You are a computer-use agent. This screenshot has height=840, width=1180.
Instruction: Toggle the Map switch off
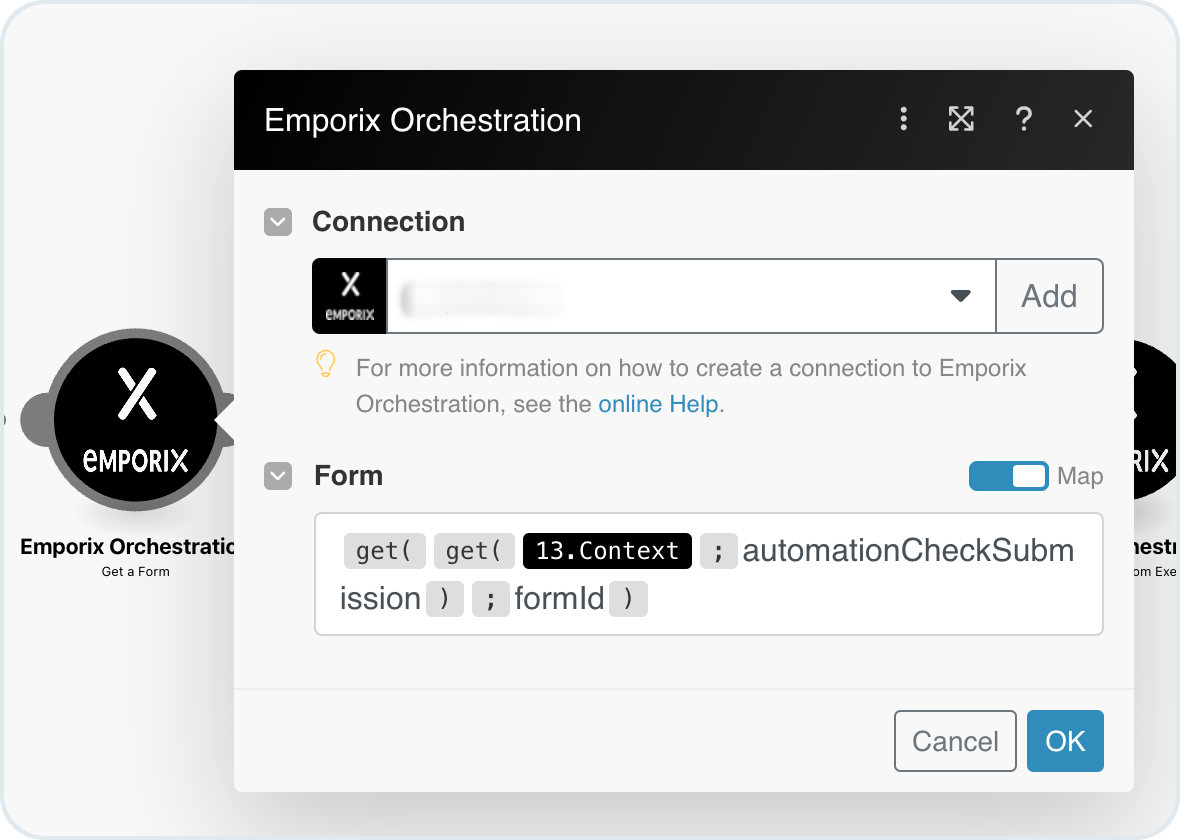[1008, 476]
